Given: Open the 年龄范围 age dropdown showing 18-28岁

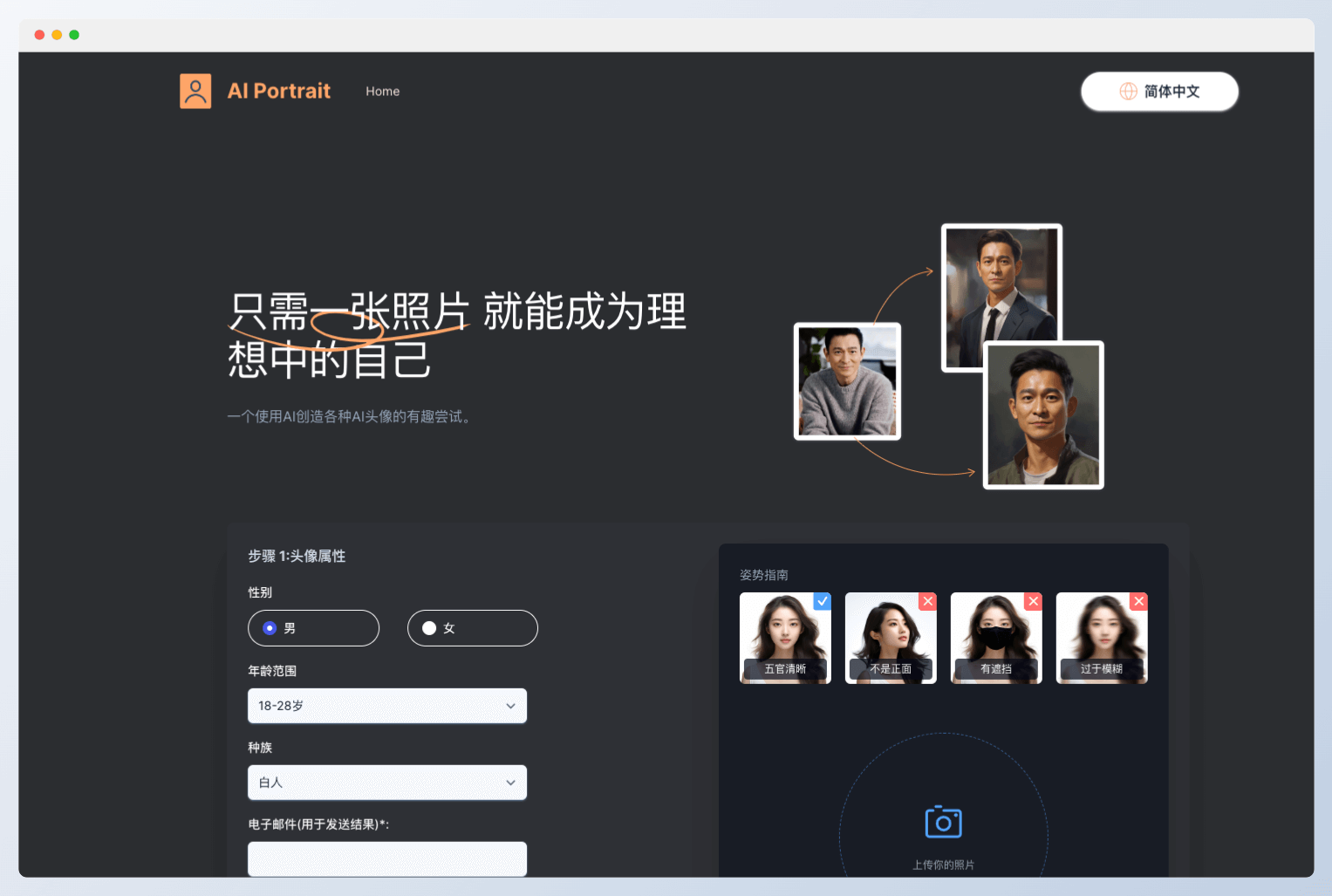Looking at the screenshot, I should 386,706.
